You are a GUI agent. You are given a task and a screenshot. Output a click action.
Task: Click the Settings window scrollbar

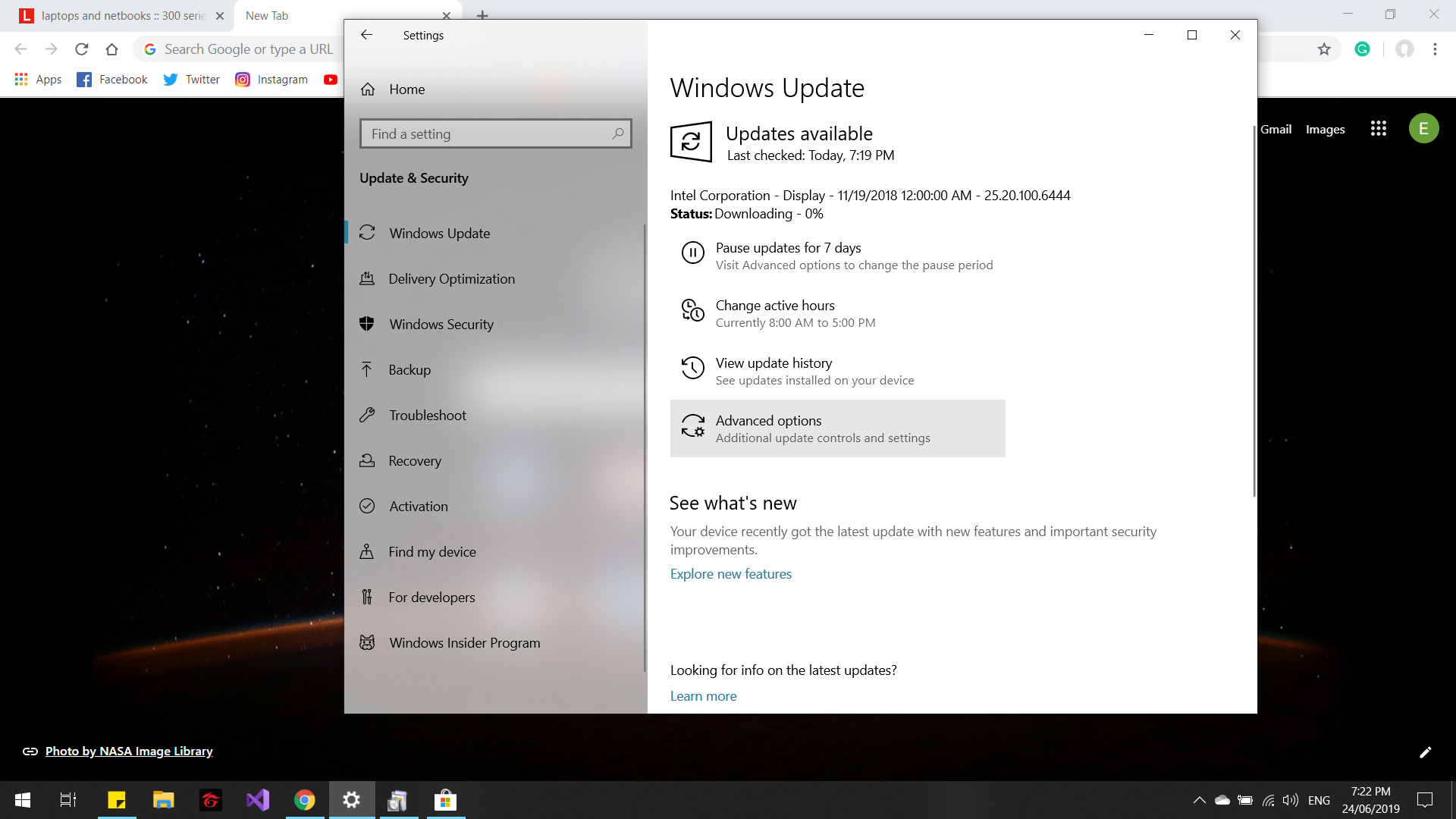coord(1254,311)
